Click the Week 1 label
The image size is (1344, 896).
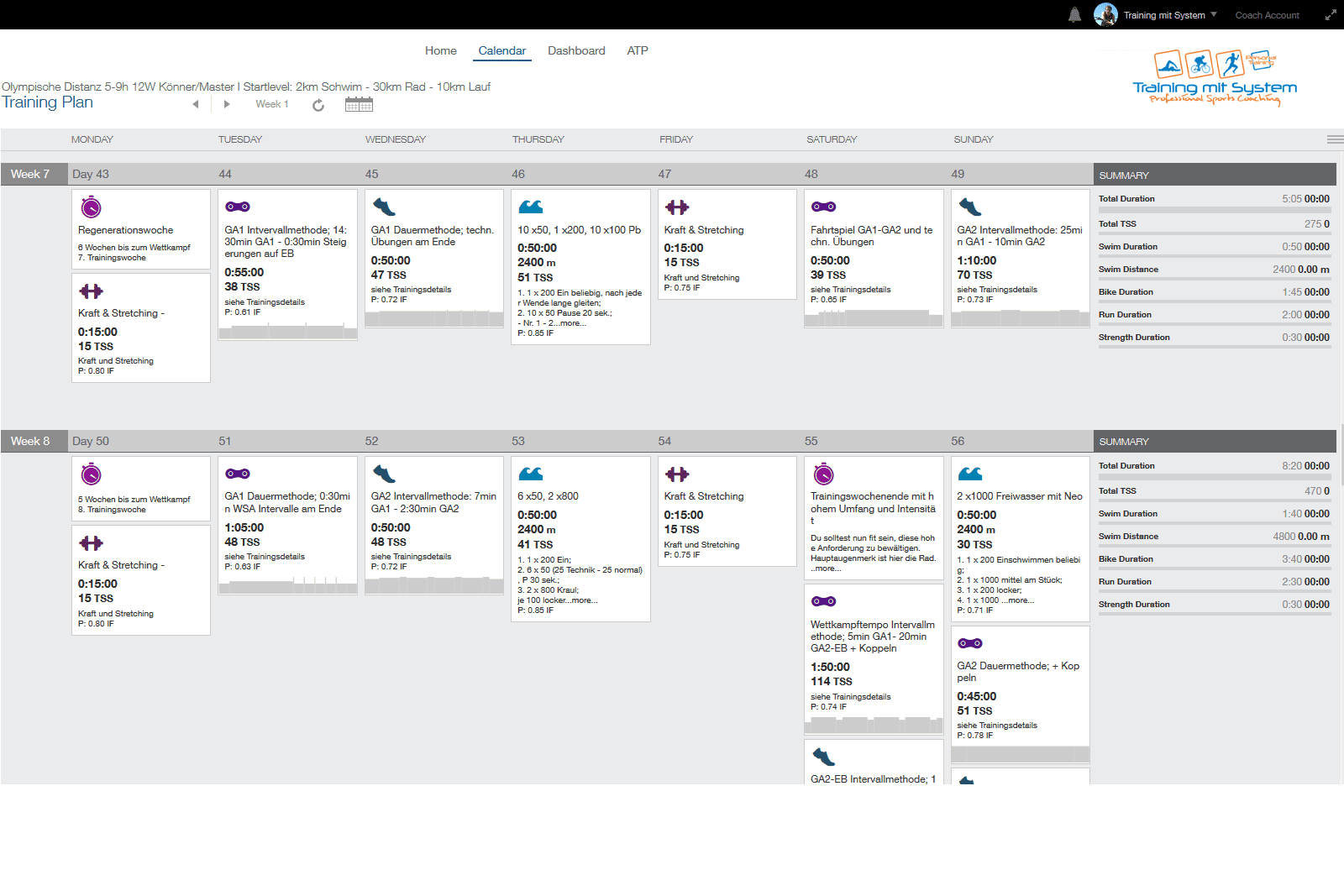[x=272, y=104]
